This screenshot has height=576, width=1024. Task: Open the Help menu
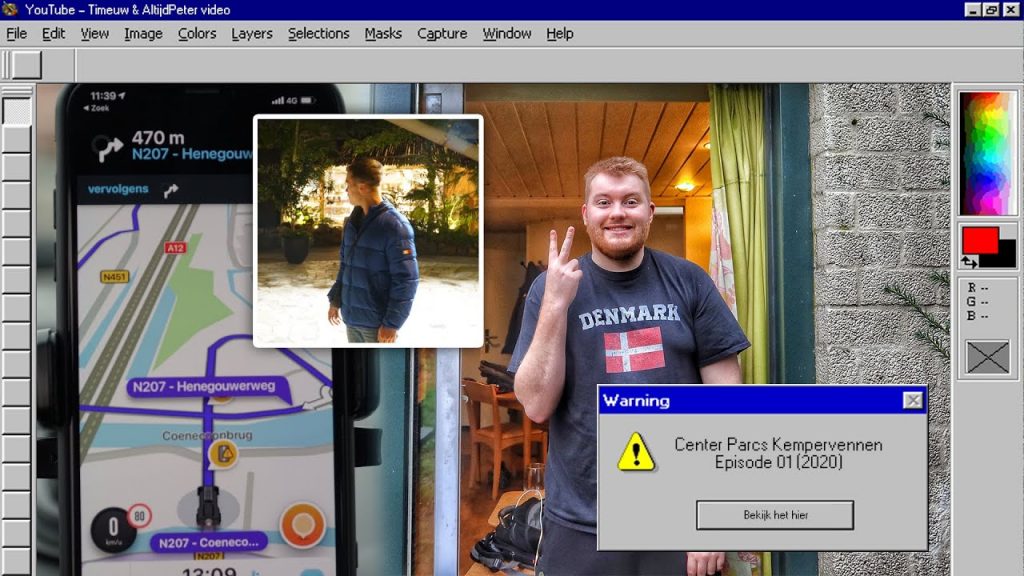[x=560, y=34]
